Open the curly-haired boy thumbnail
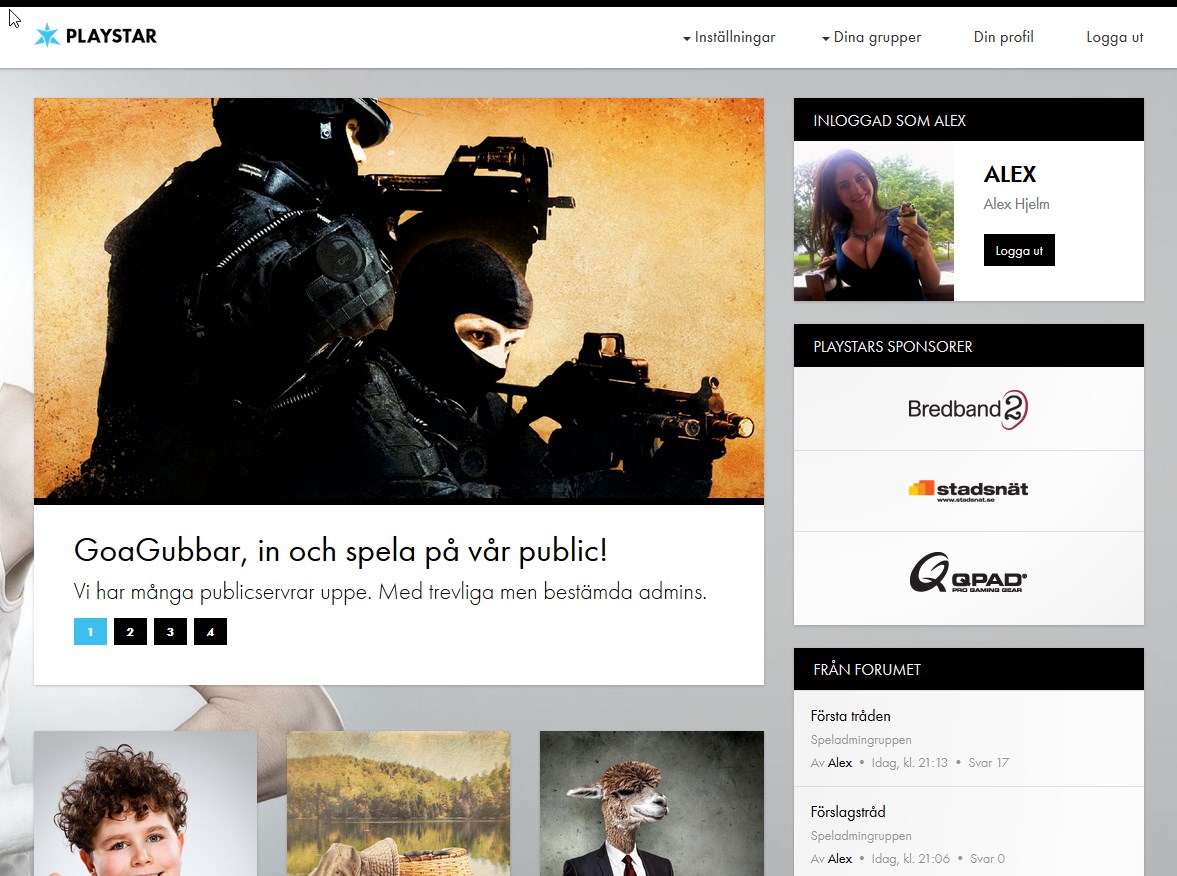This screenshot has width=1177, height=876. pyautogui.click(x=146, y=803)
